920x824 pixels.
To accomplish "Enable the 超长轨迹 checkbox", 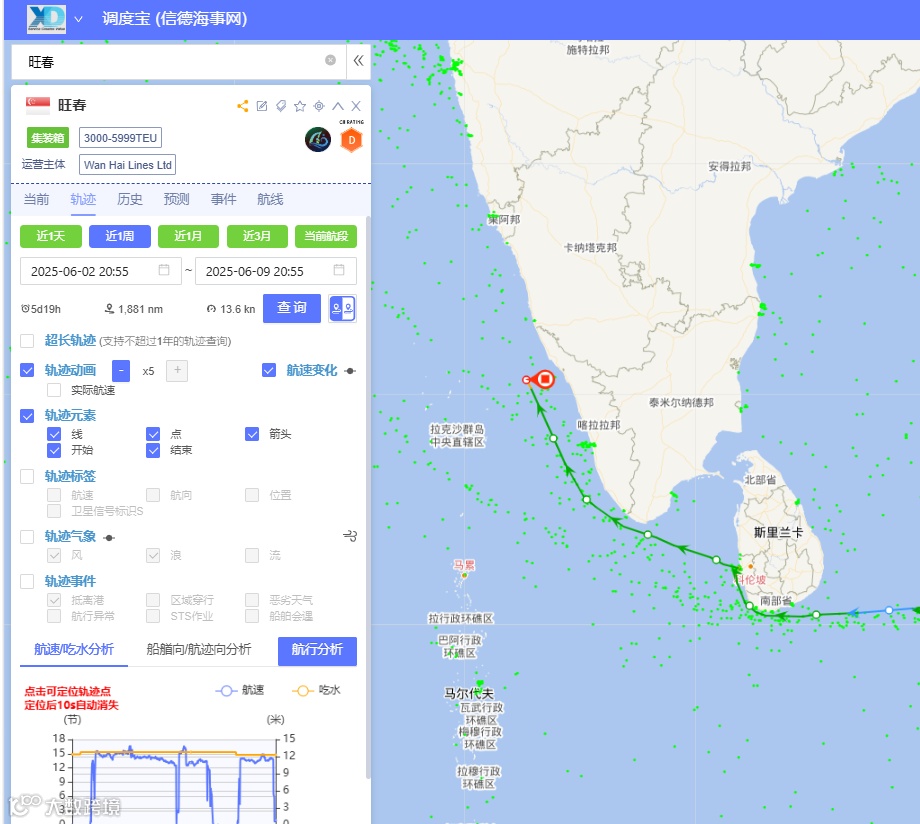I will (27, 341).
